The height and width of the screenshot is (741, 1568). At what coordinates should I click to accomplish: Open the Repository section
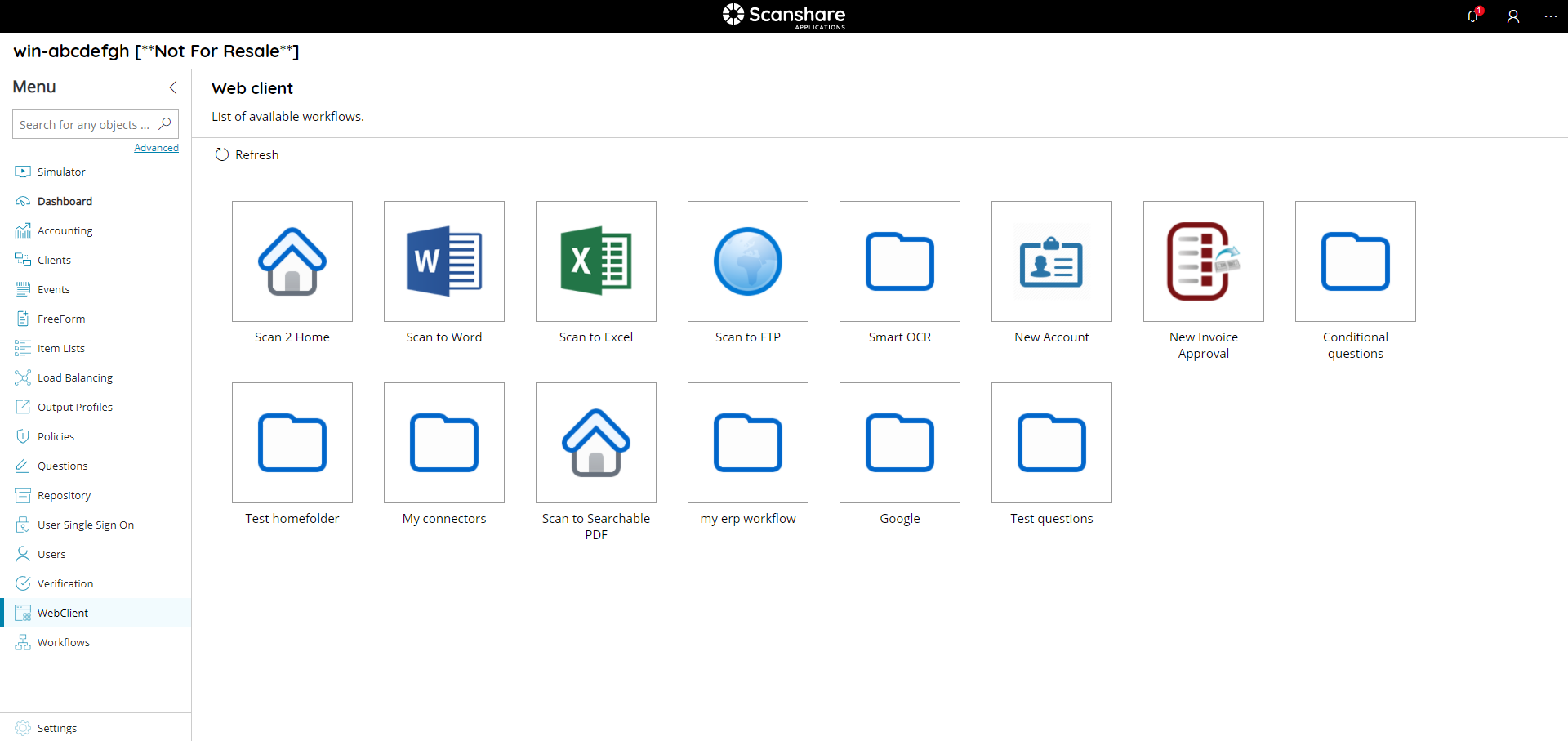point(61,495)
